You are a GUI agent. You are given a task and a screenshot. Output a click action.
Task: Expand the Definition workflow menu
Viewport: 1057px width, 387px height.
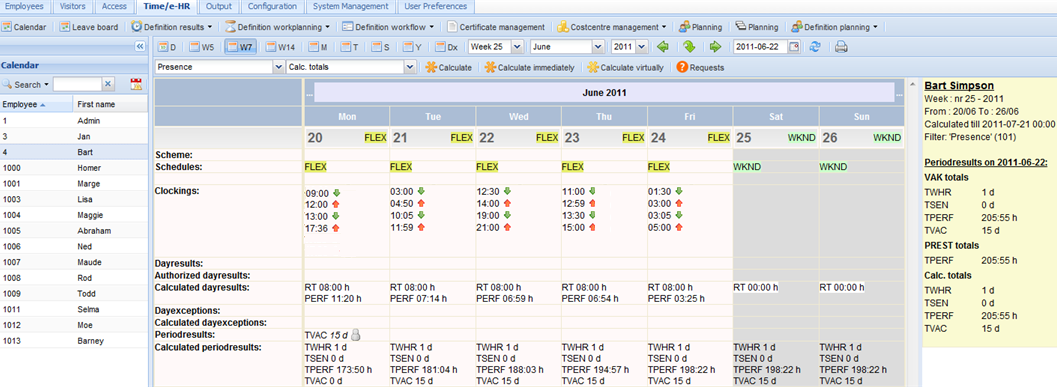click(388, 27)
